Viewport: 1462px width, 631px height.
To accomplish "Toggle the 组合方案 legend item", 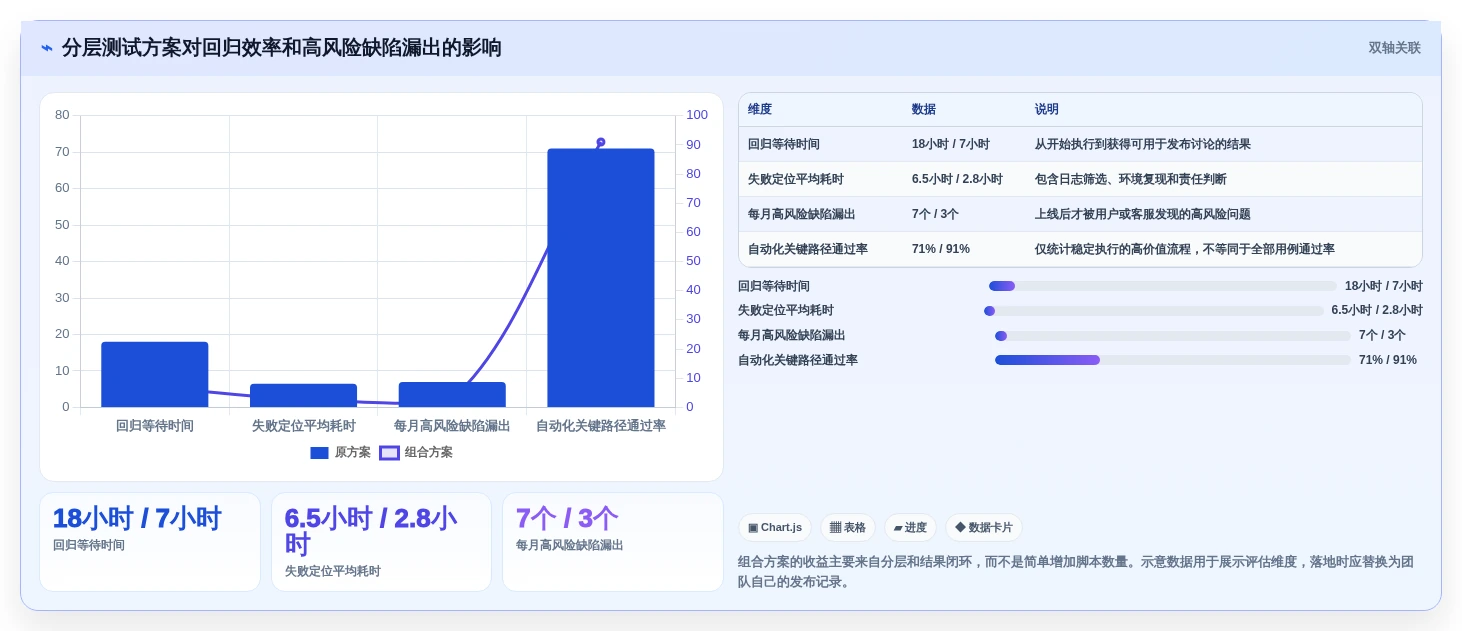I will tap(416, 453).
